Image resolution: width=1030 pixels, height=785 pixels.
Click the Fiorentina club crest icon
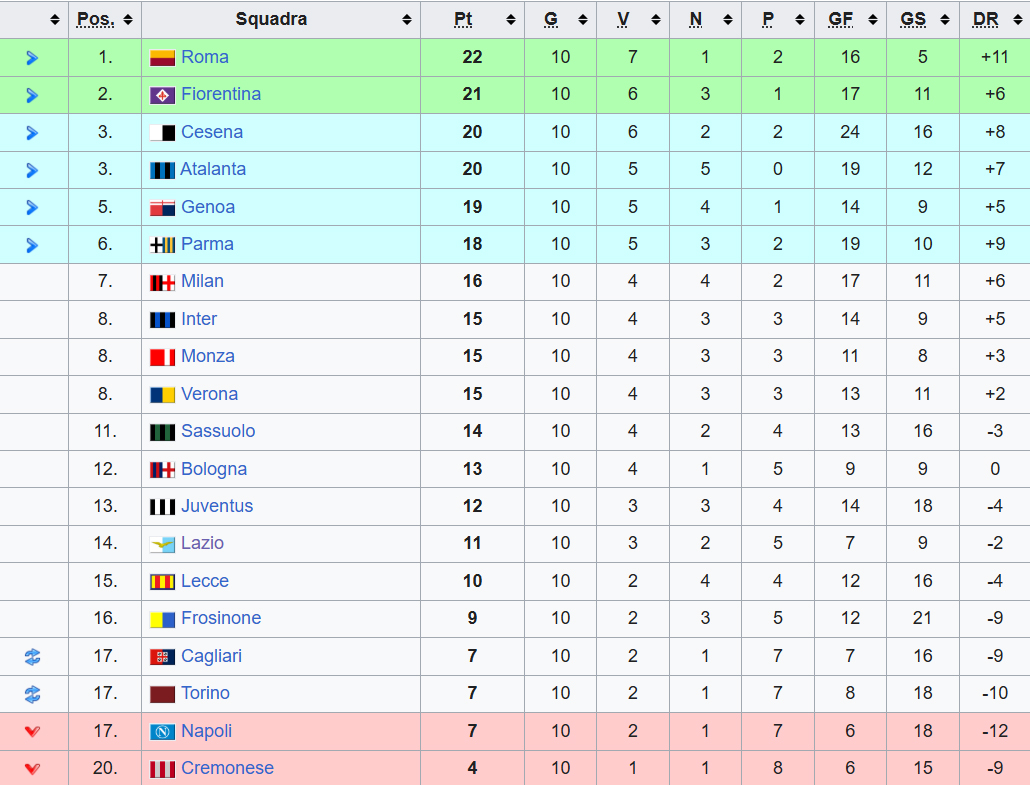pyautogui.click(x=162, y=95)
